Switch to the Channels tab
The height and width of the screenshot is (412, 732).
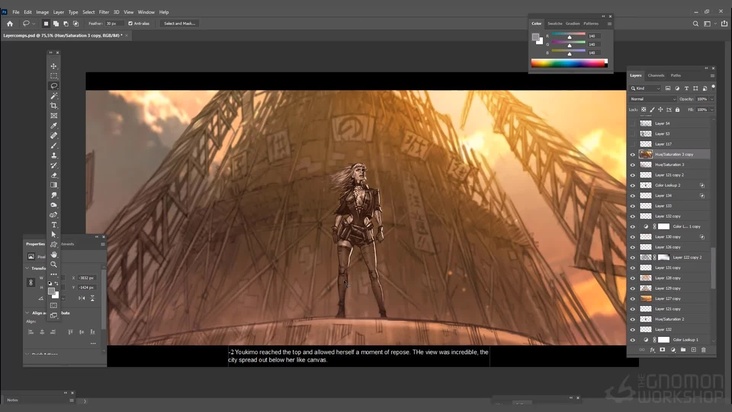[x=656, y=76]
